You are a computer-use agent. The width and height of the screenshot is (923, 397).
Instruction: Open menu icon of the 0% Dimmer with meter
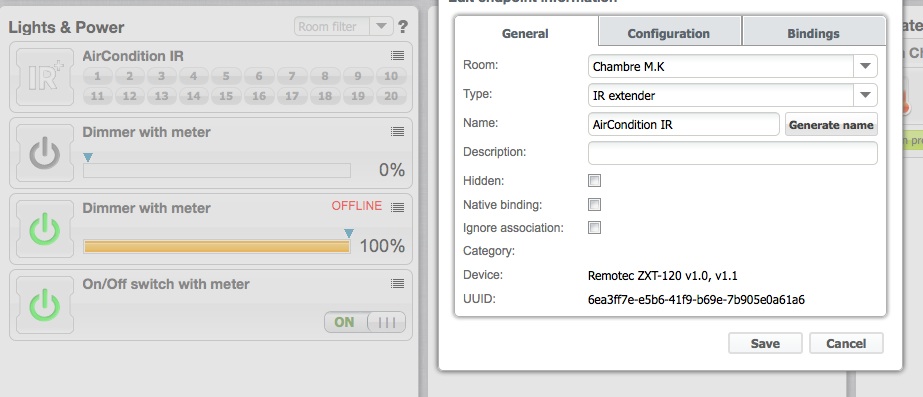[x=397, y=131]
